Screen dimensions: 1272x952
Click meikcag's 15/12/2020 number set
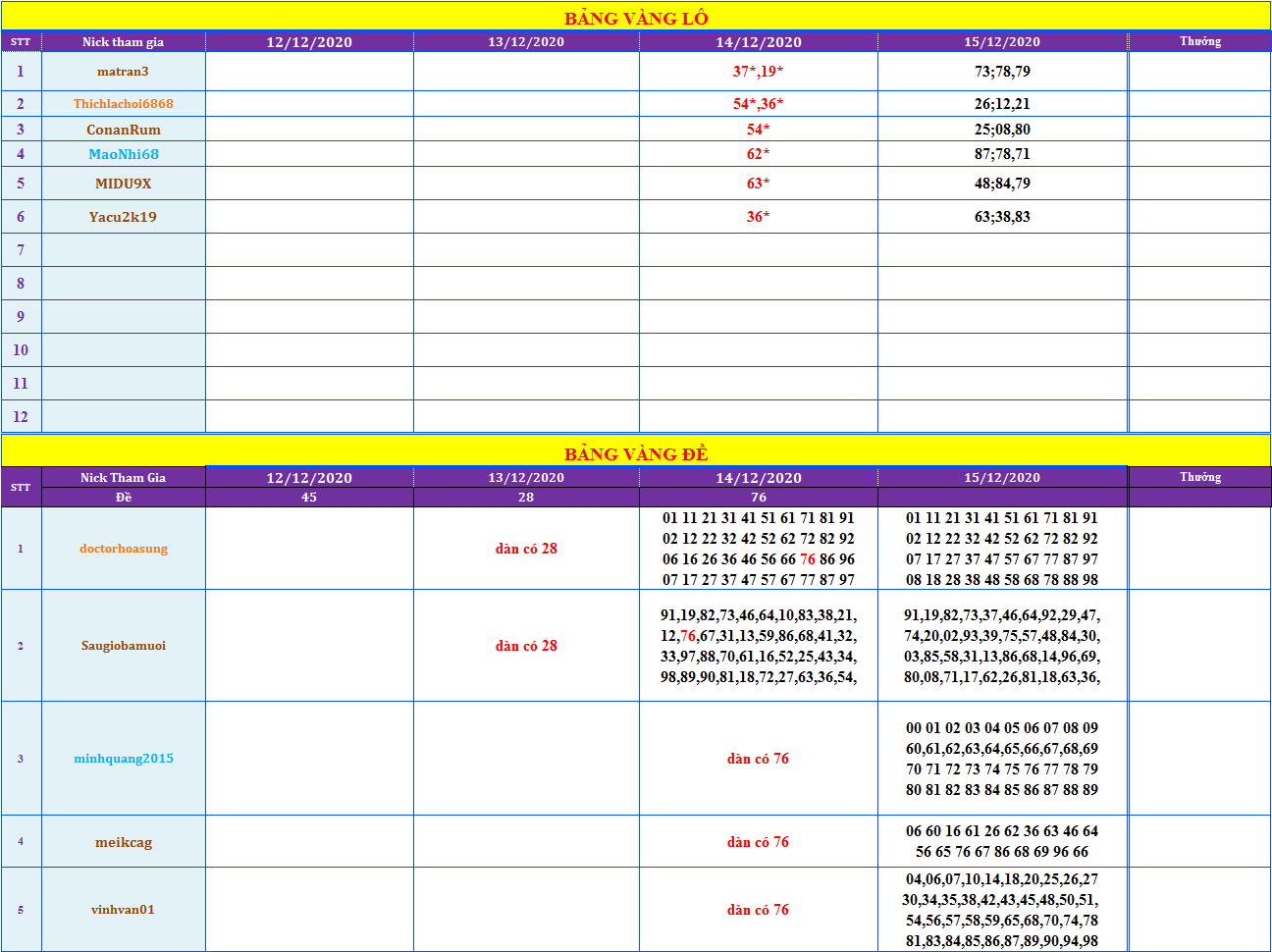point(1002,842)
